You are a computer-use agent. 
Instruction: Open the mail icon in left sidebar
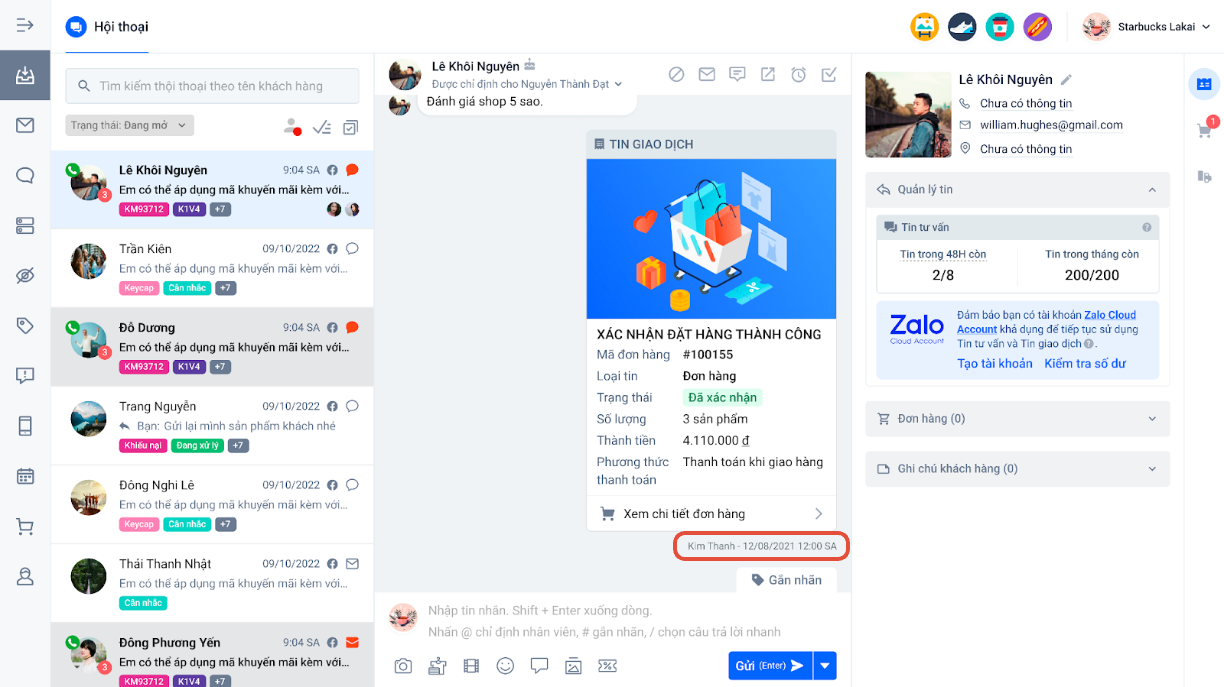pyautogui.click(x=25, y=125)
